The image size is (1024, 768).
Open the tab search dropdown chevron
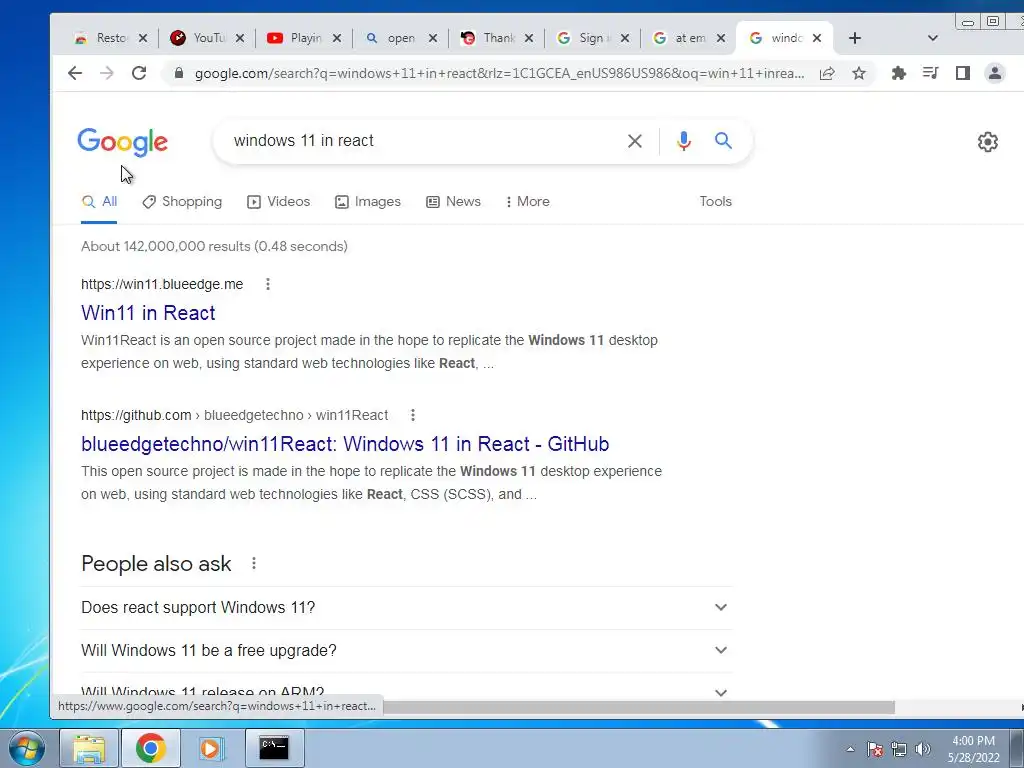tap(933, 39)
